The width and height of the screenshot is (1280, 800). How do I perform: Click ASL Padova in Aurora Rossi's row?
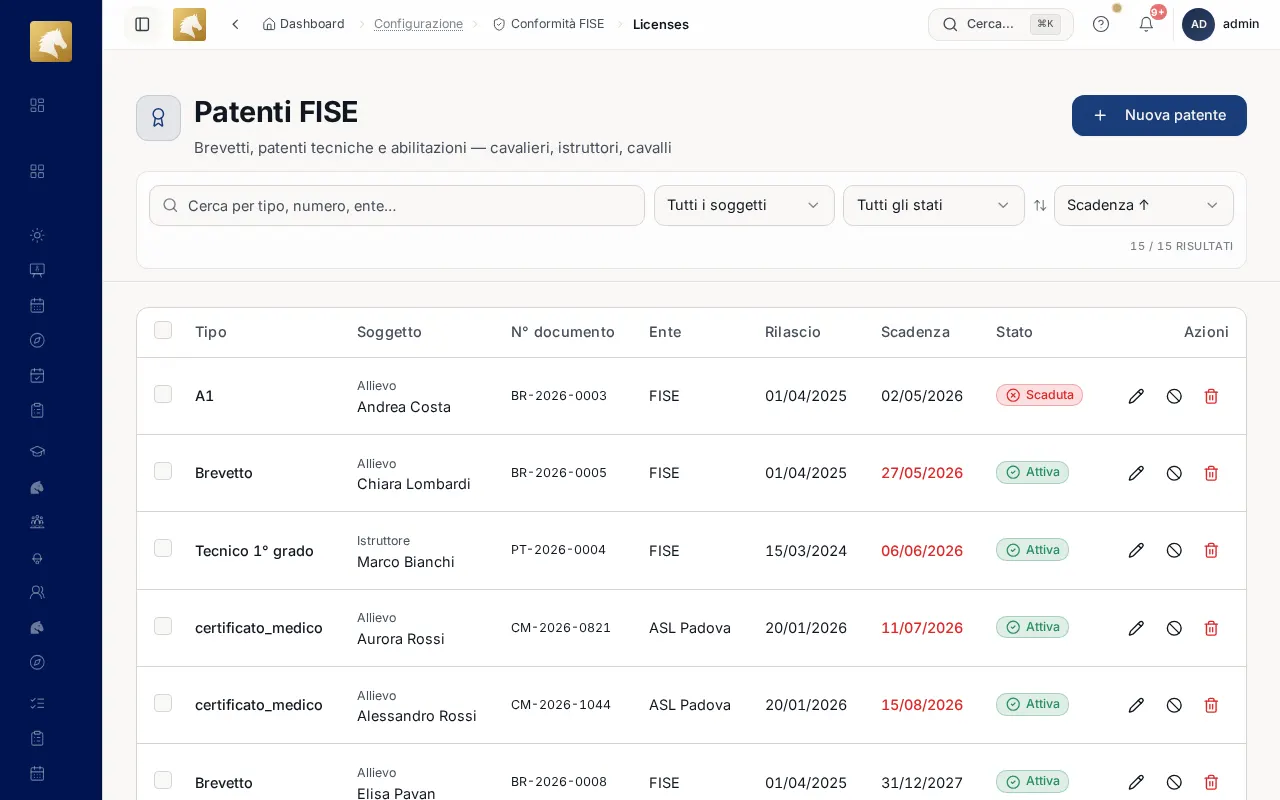coord(690,628)
